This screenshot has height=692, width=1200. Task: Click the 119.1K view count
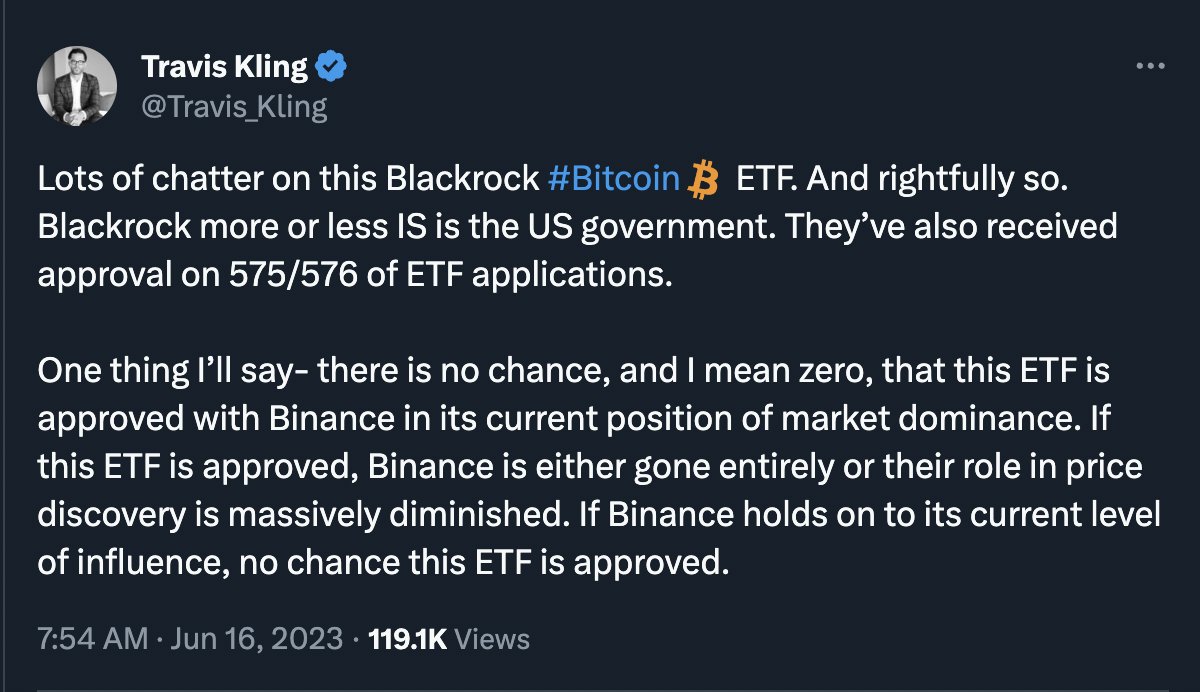(x=406, y=638)
